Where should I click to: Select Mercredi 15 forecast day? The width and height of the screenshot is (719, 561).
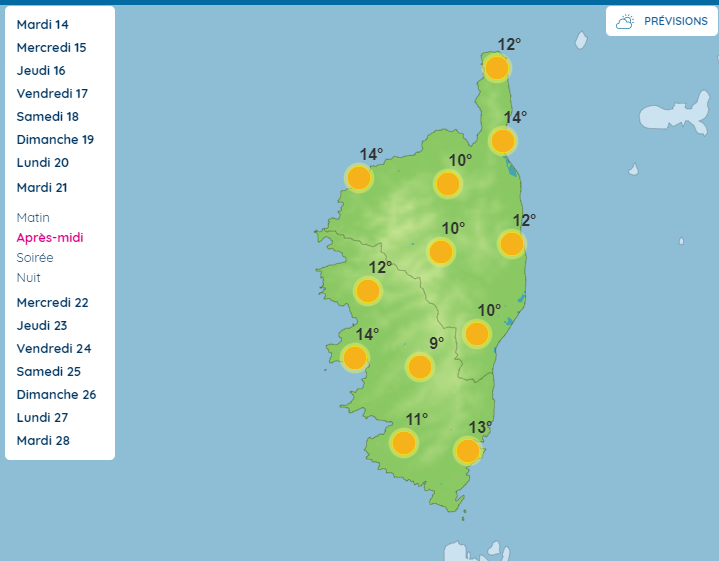pos(51,47)
